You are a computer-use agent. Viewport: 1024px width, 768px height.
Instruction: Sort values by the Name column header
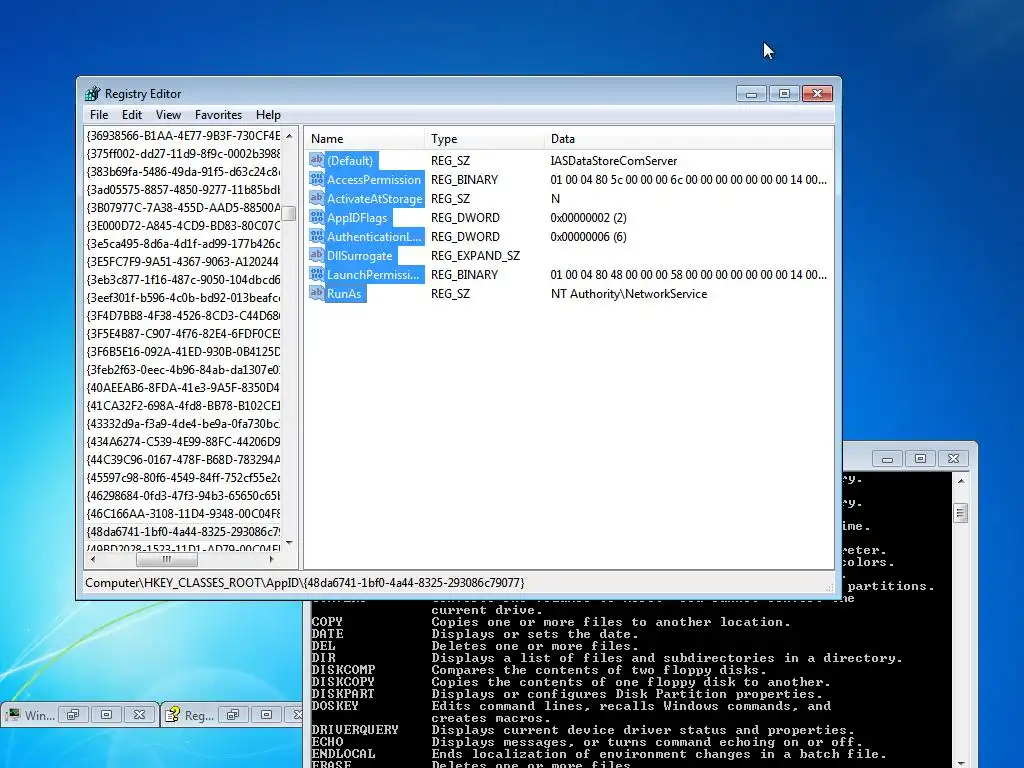pyautogui.click(x=364, y=138)
